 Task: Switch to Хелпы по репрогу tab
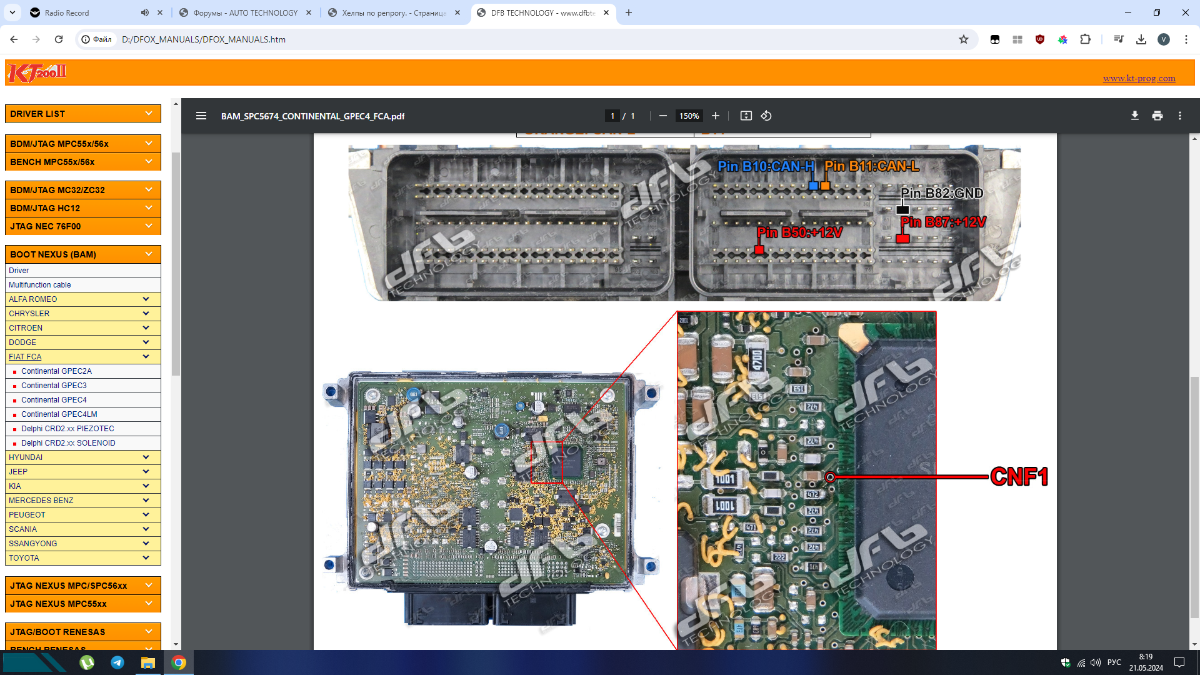(x=395, y=13)
